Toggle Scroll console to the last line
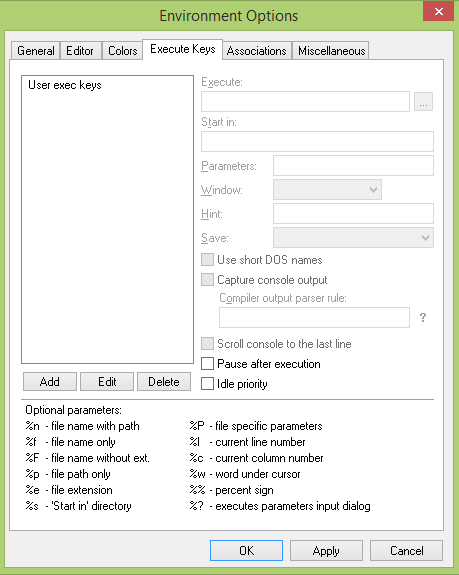 (x=208, y=344)
